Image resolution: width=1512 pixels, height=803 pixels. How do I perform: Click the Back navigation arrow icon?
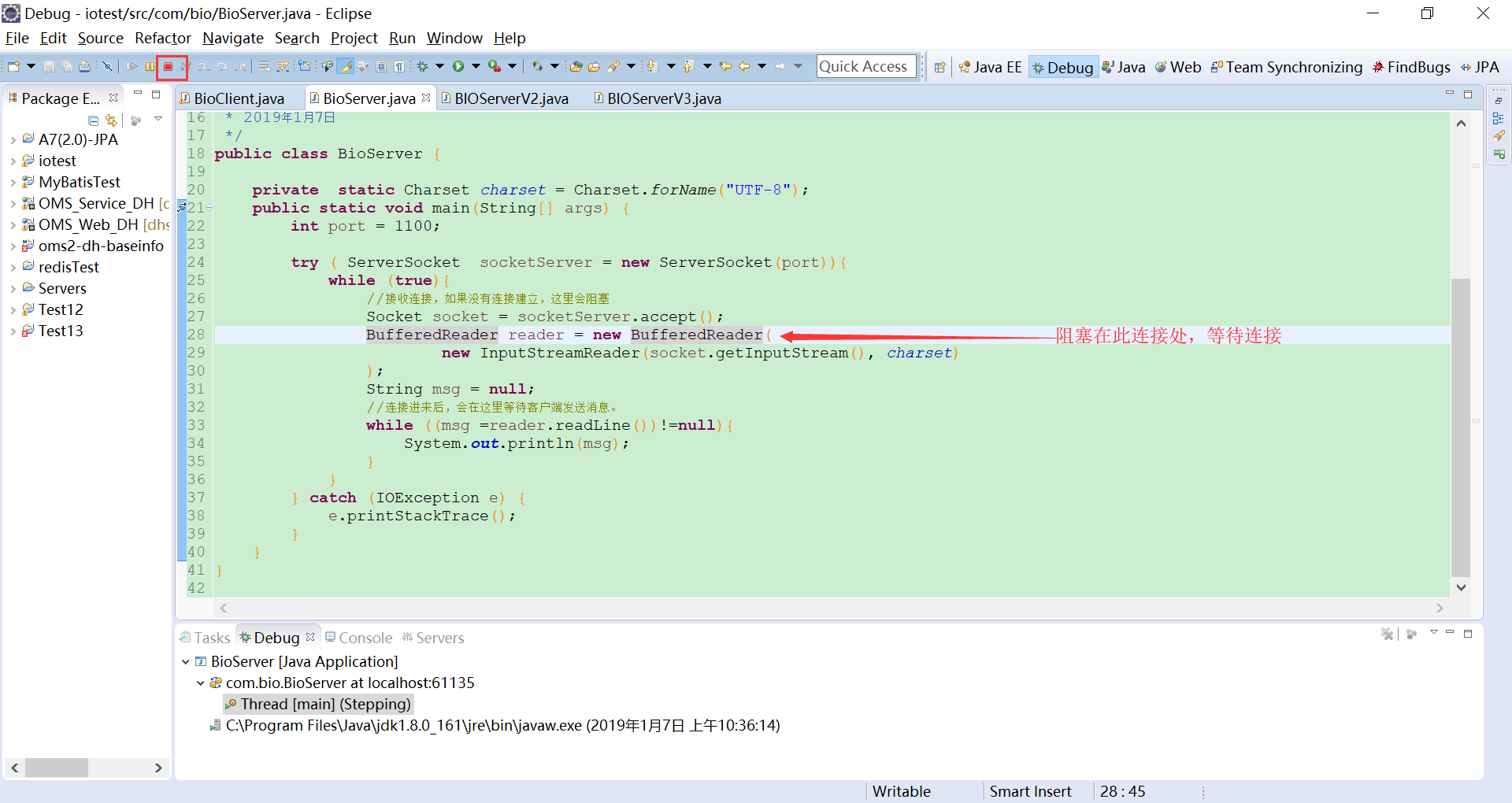click(x=743, y=67)
